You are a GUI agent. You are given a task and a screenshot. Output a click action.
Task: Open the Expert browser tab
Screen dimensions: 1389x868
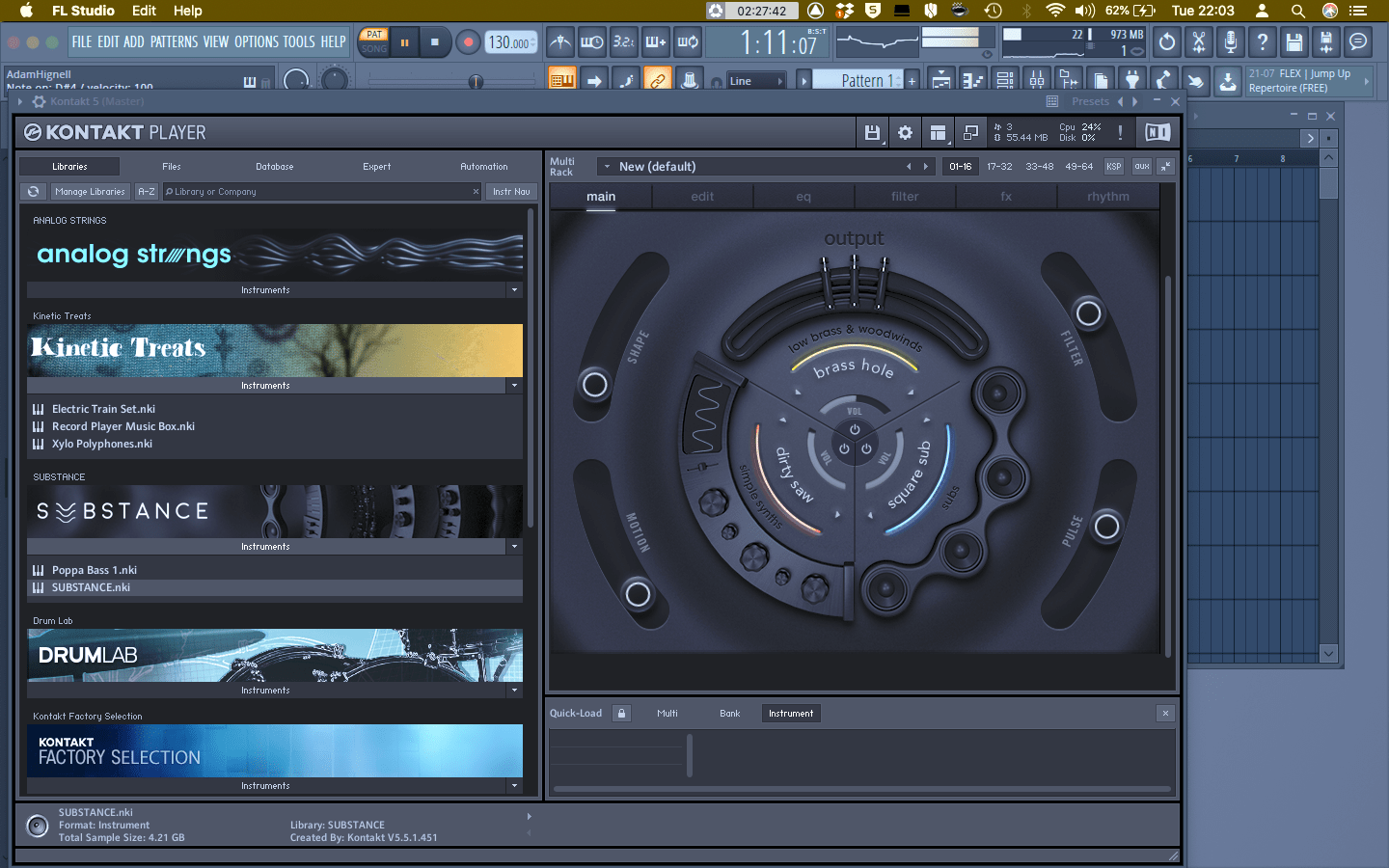(377, 167)
